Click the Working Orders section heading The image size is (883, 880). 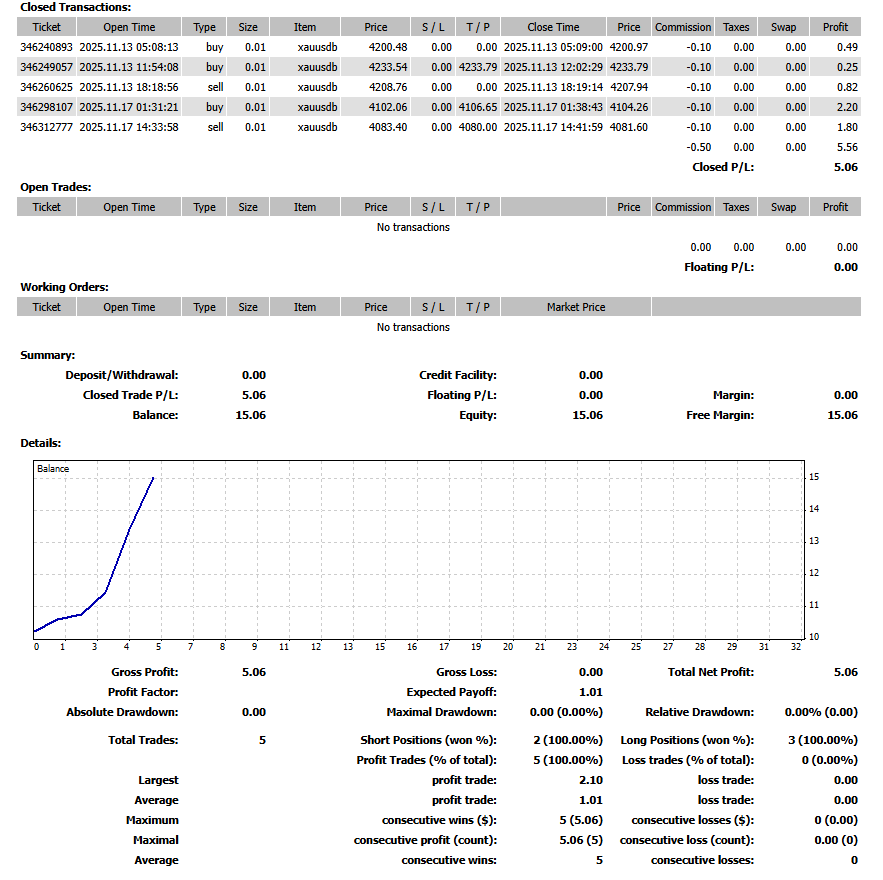click(64, 287)
